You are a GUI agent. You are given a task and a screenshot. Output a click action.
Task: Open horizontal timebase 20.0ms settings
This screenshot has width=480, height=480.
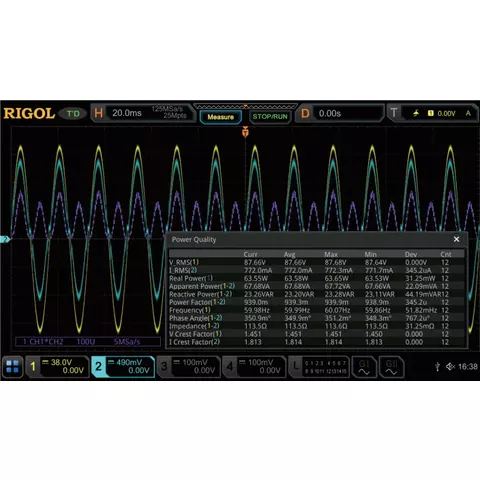[x=142, y=113]
